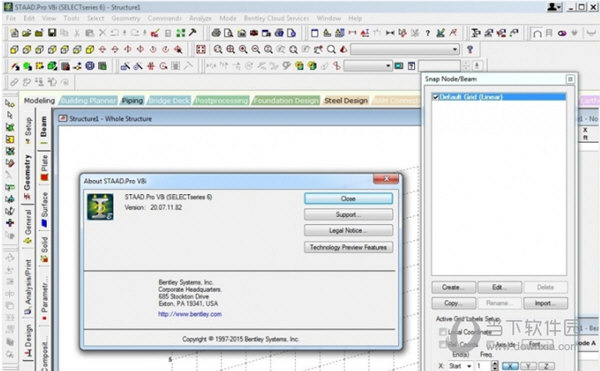
Task: Click the New Structure toolbar icon
Action: [x=14, y=33]
